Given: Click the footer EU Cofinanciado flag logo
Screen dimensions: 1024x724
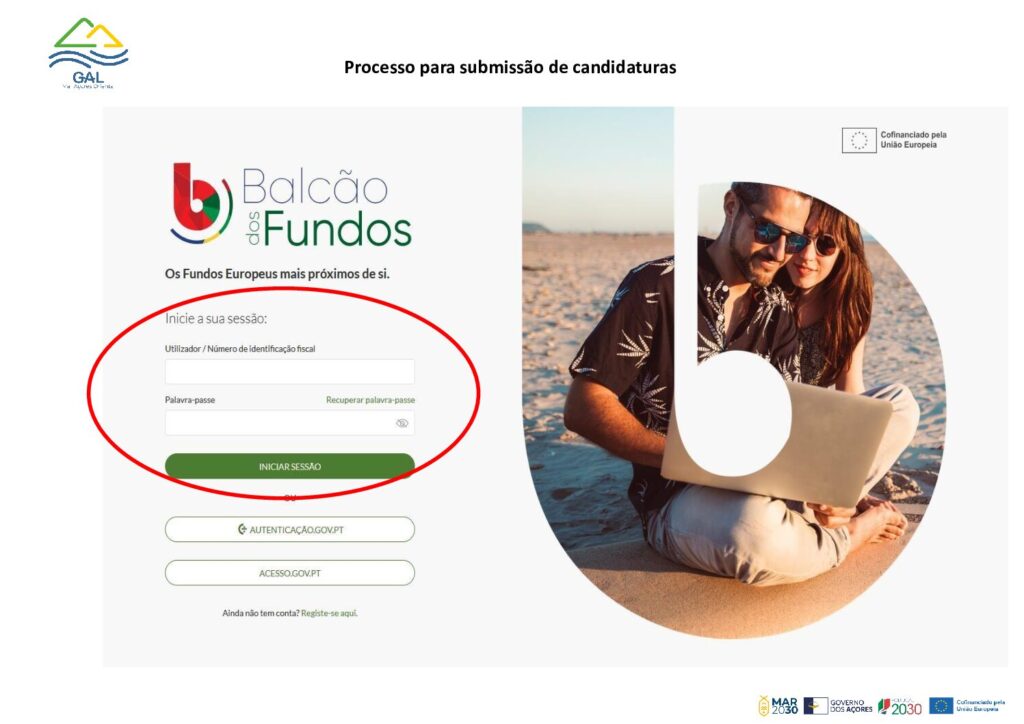Looking at the screenshot, I should coord(967,706).
